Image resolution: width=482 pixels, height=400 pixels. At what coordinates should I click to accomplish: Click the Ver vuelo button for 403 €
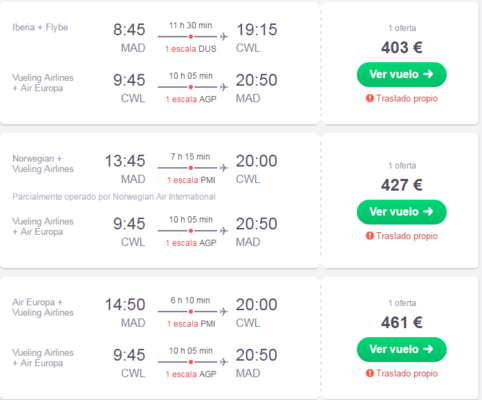pyautogui.click(x=401, y=74)
